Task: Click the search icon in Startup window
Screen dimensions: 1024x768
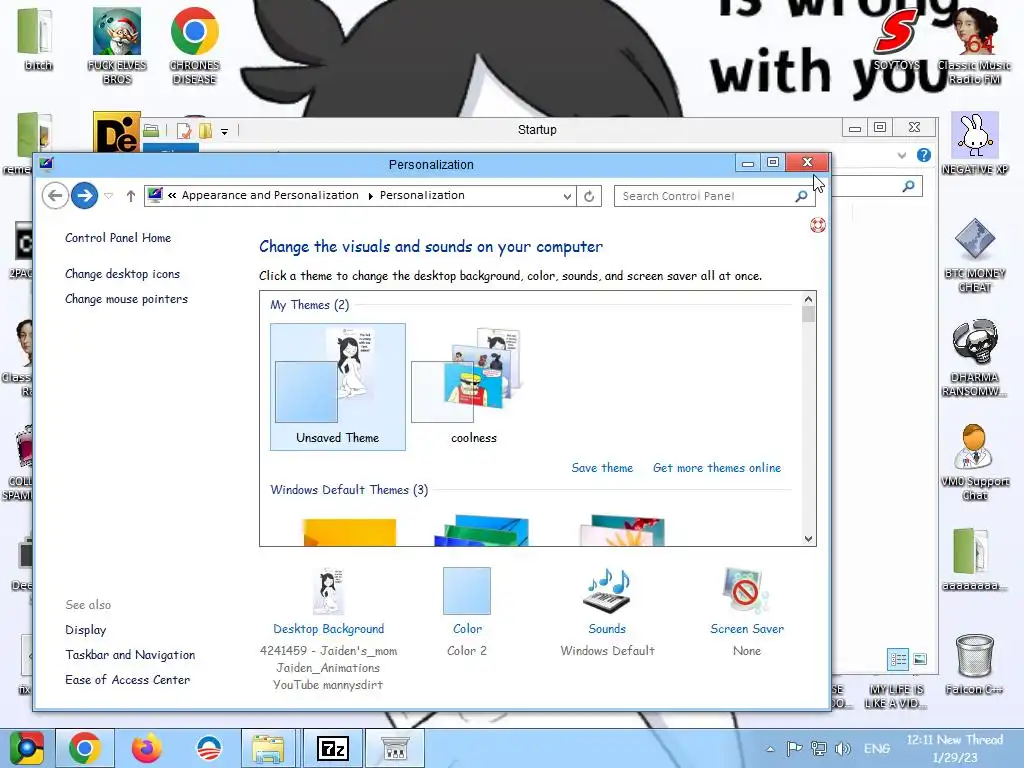Action: point(908,186)
